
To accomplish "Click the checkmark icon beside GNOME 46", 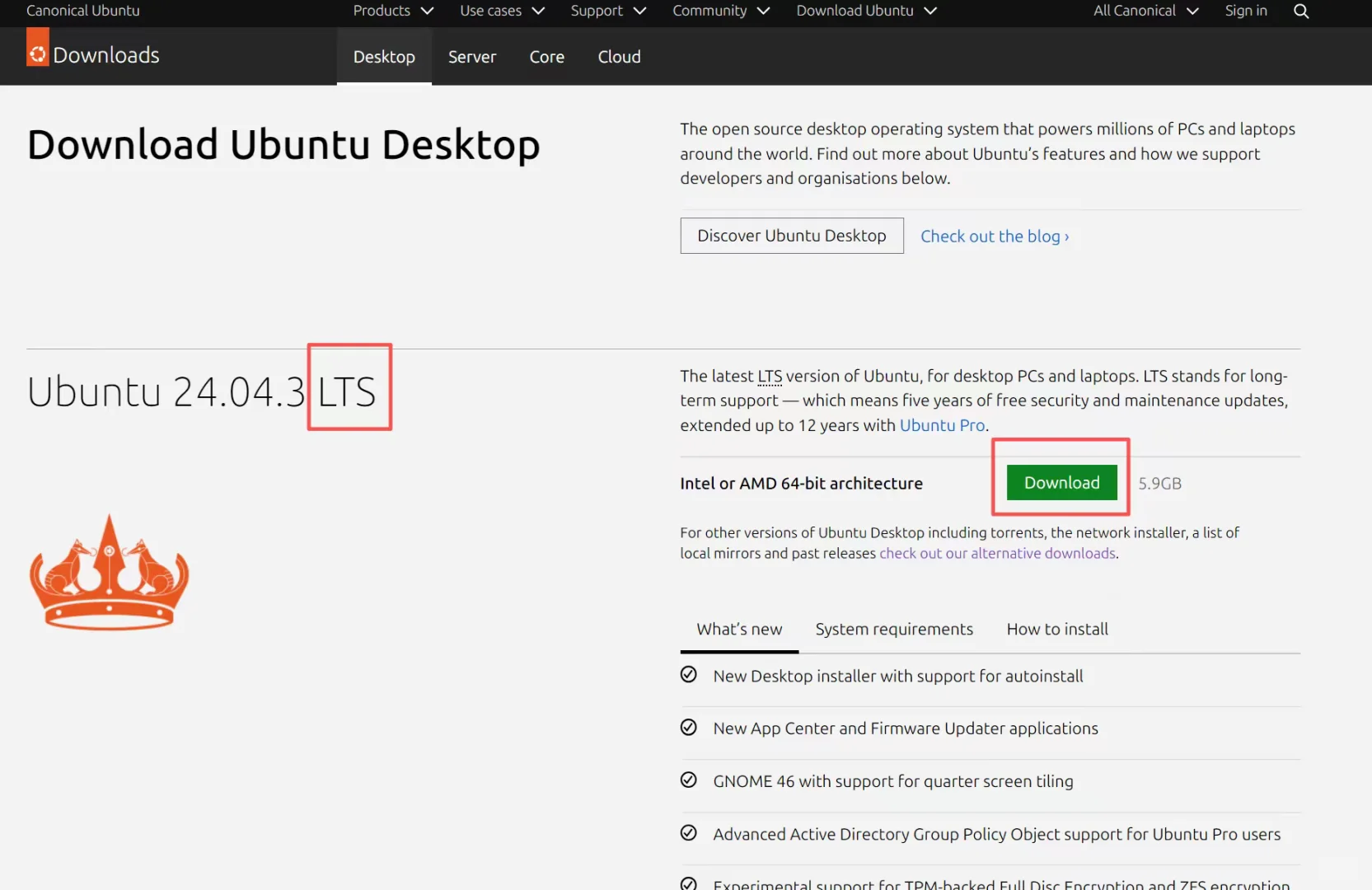I will tap(689, 780).
